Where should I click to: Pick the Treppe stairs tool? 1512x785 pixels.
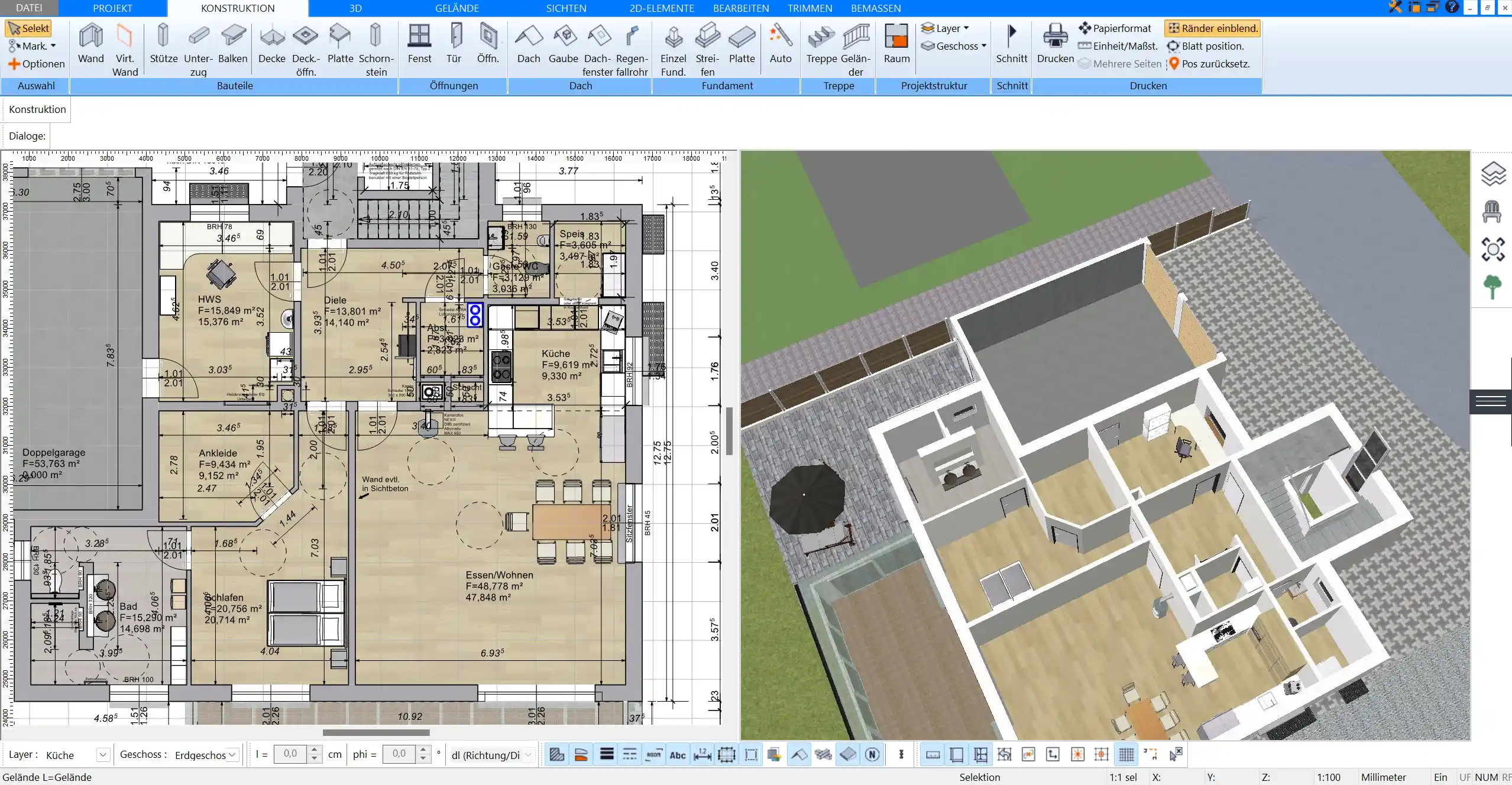point(821,44)
